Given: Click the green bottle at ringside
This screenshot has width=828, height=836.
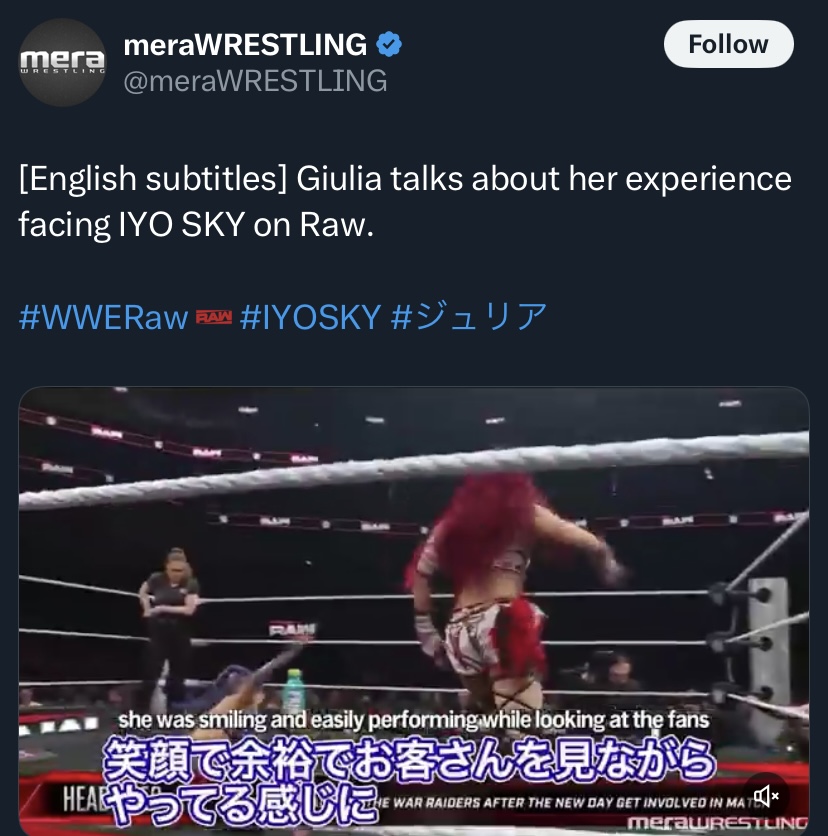Looking at the screenshot, I should point(293,691).
